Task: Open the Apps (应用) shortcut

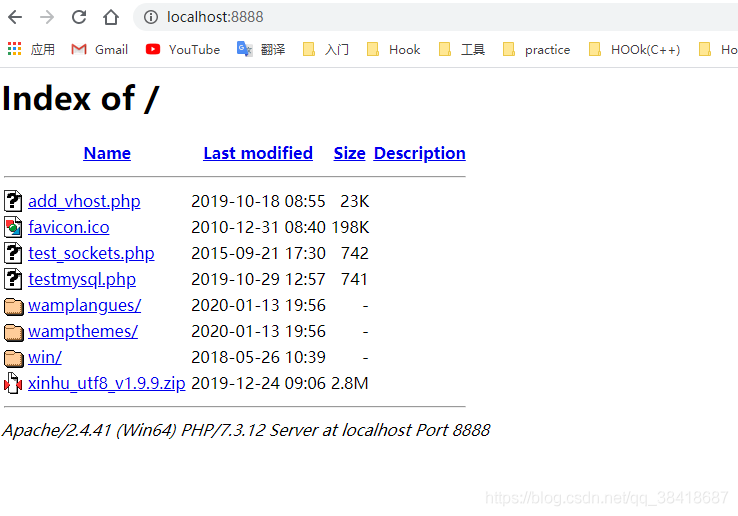Action: click(x=31, y=49)
